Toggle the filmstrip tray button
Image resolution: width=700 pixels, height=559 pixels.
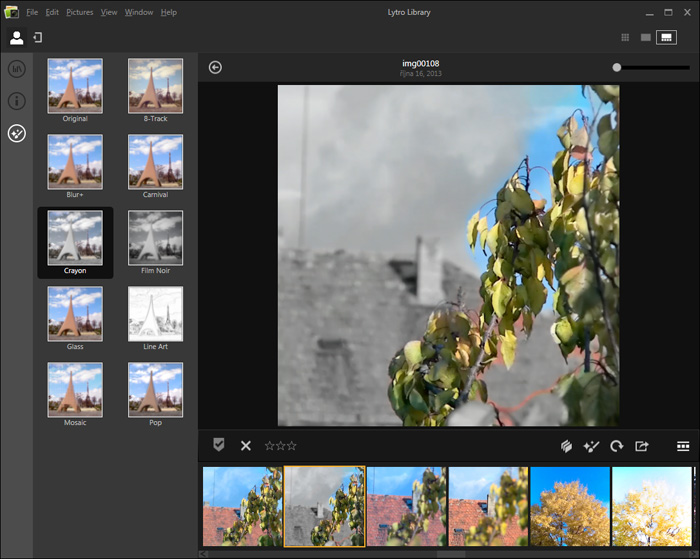683,446
